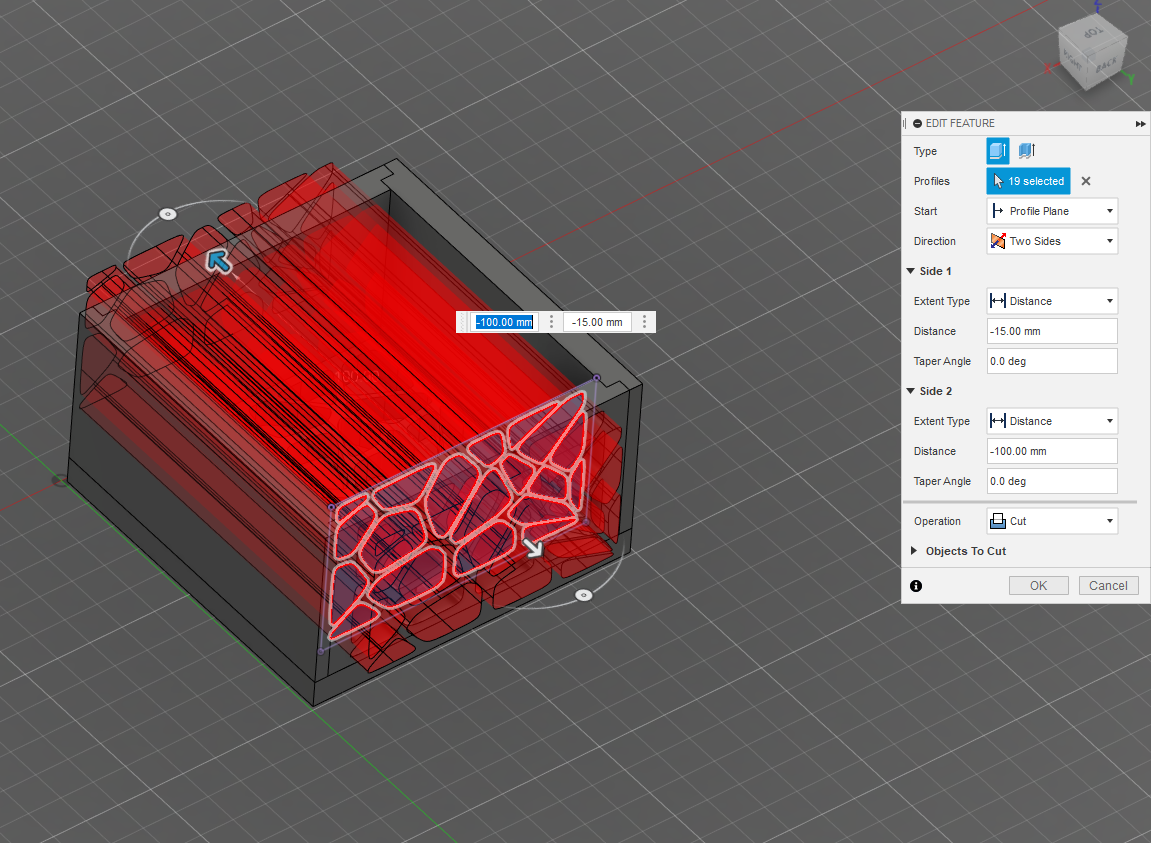Image resolution: width=1151 pixels, height=843 pixels.
Task: Switch to the thin extrude Type icon
Action: pyautogui.click(x=1026, y=150)
